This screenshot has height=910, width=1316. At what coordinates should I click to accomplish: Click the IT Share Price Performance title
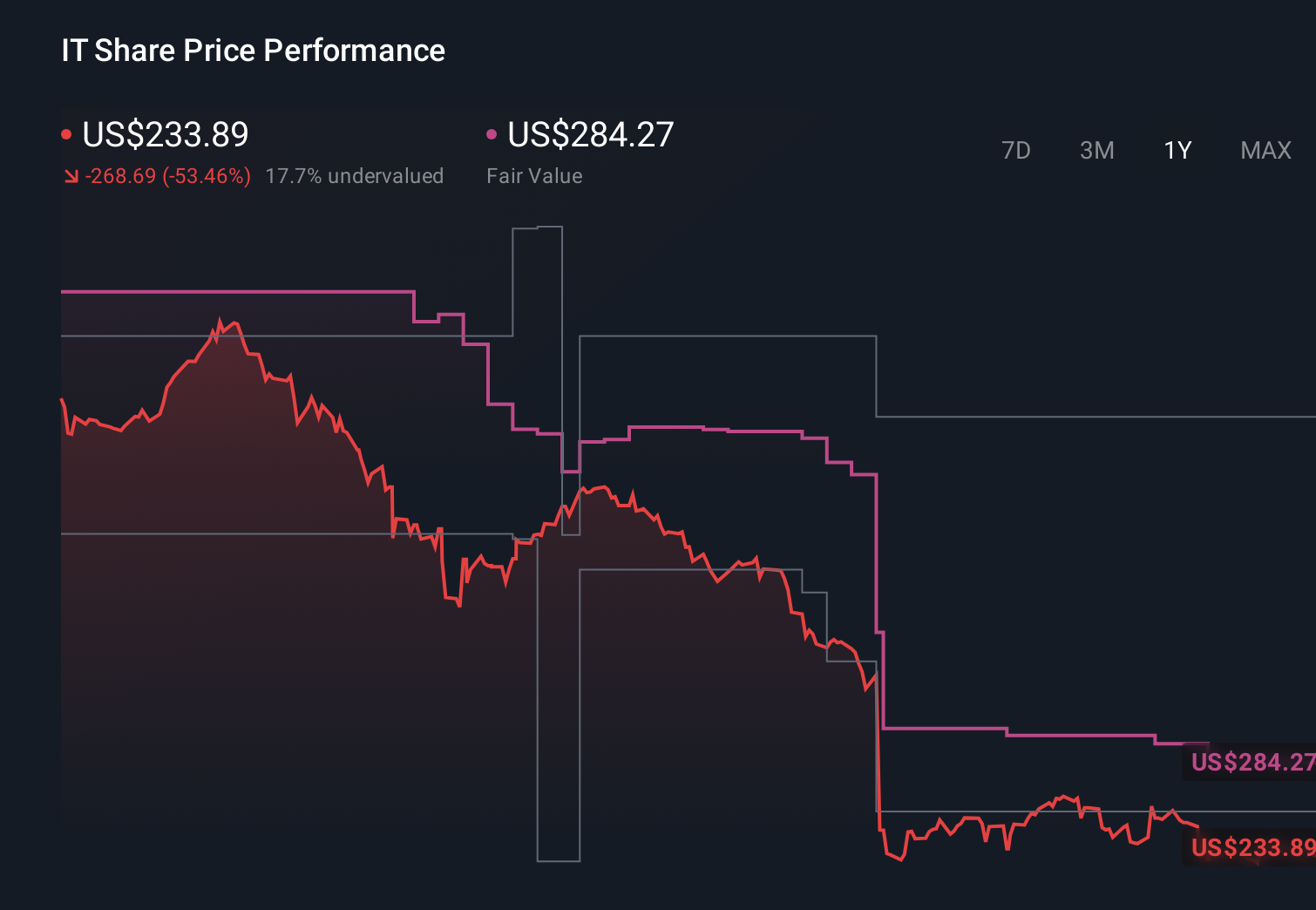click(x=252, y=51)
